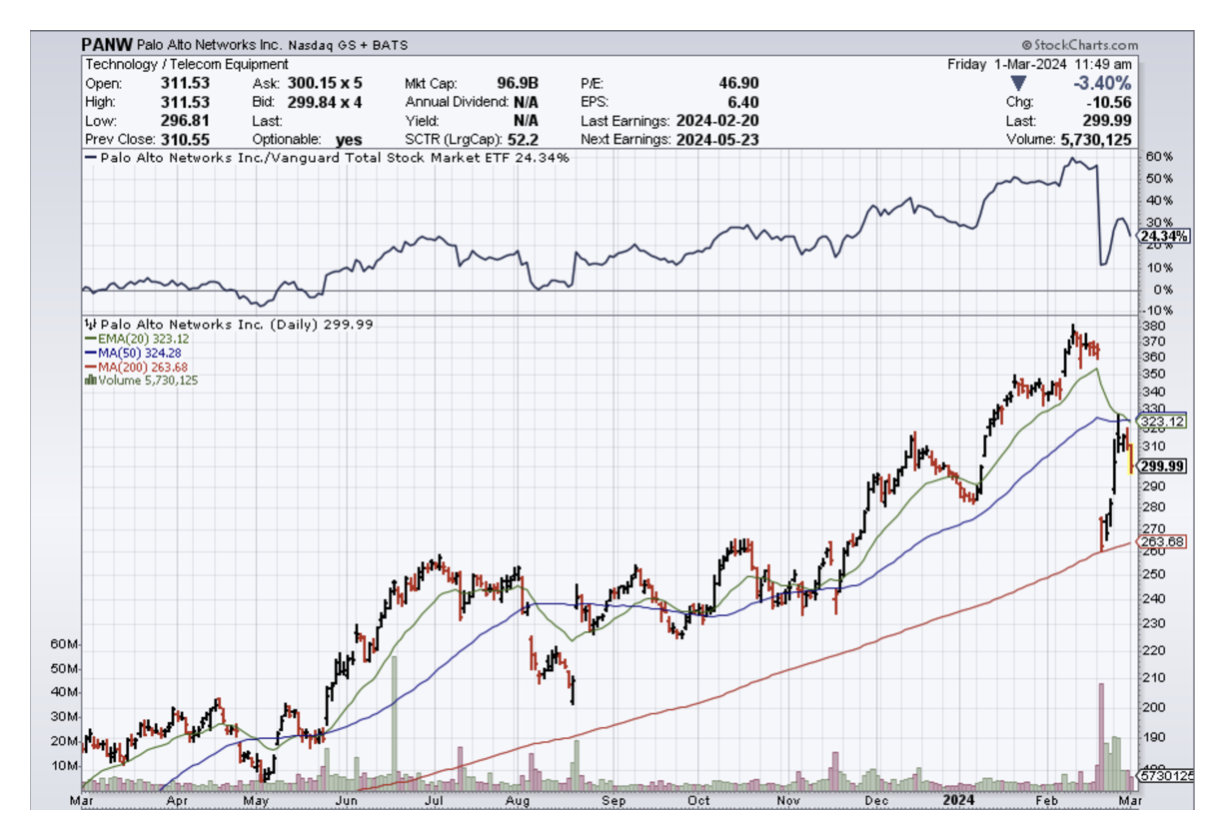The image size is (1220, 828).
Task: Click the PANW ticker symbol
Action: click(x=104, y=45)
